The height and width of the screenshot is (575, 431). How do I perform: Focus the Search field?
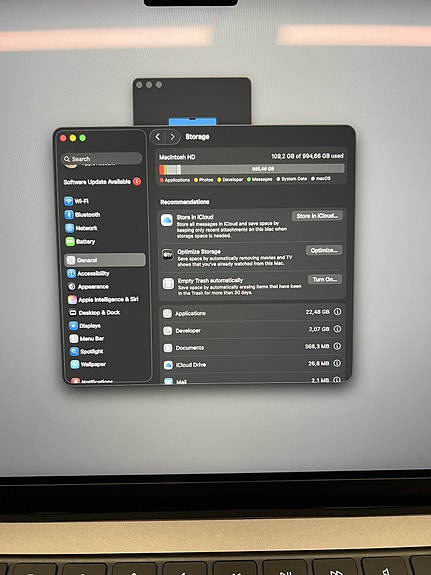coord(102,158)
